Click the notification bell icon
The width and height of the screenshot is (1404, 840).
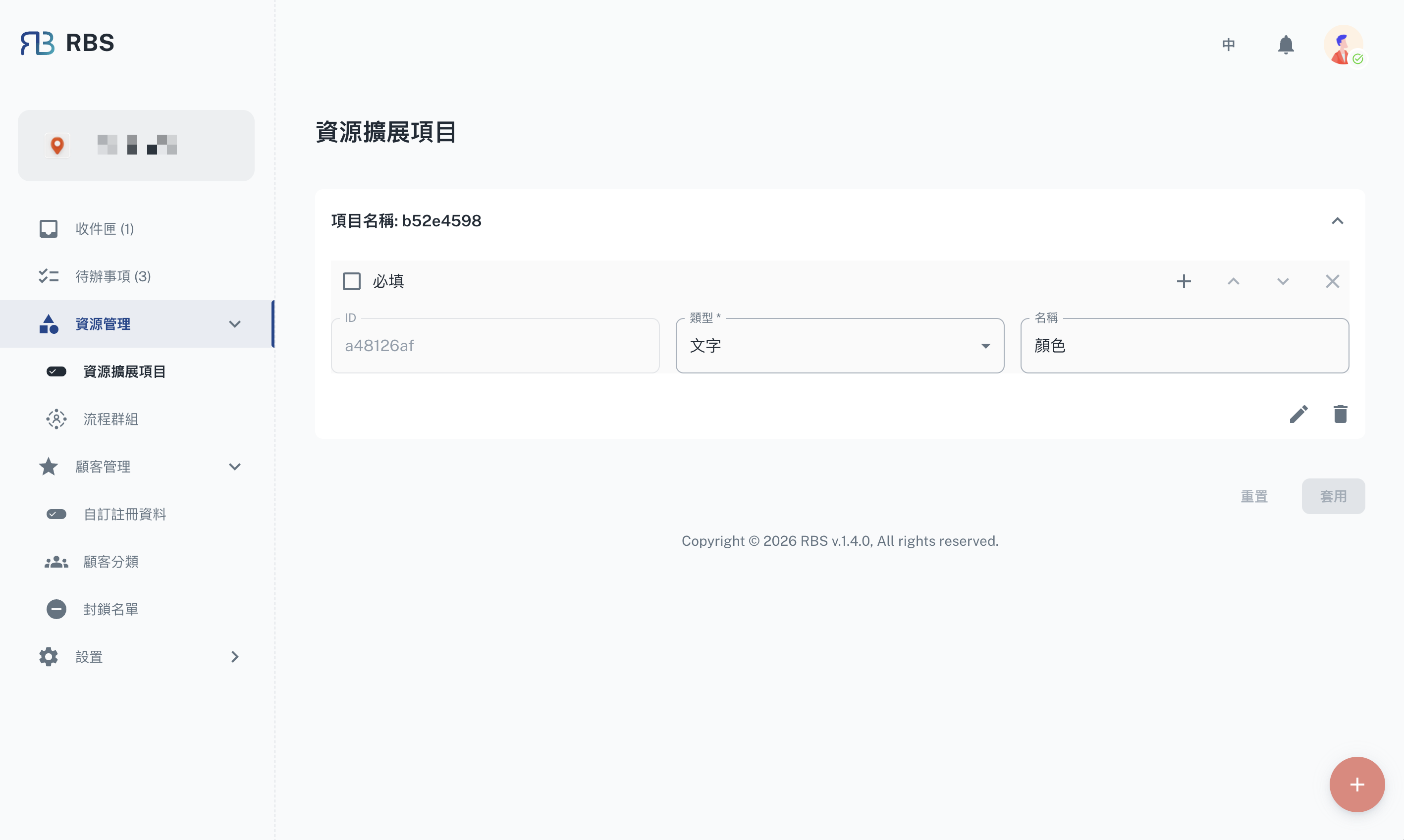pos(1286,45)
